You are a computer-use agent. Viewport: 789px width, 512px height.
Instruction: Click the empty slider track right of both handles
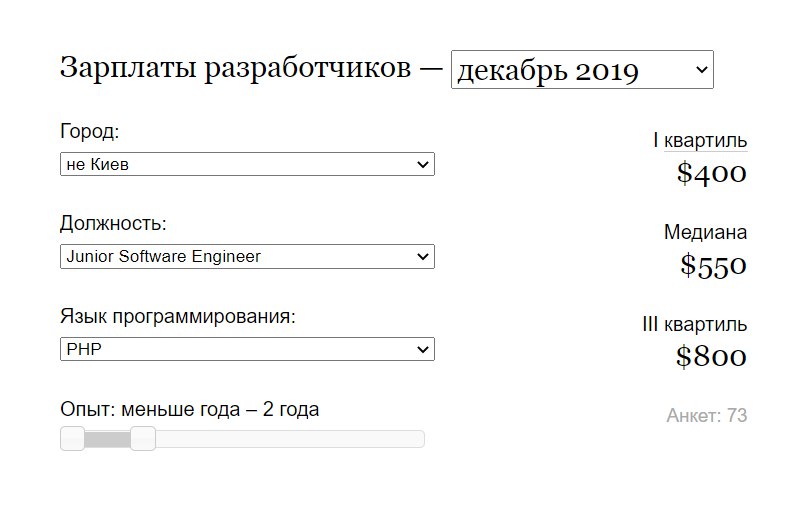pyautogui.click(x=290, y=439)
